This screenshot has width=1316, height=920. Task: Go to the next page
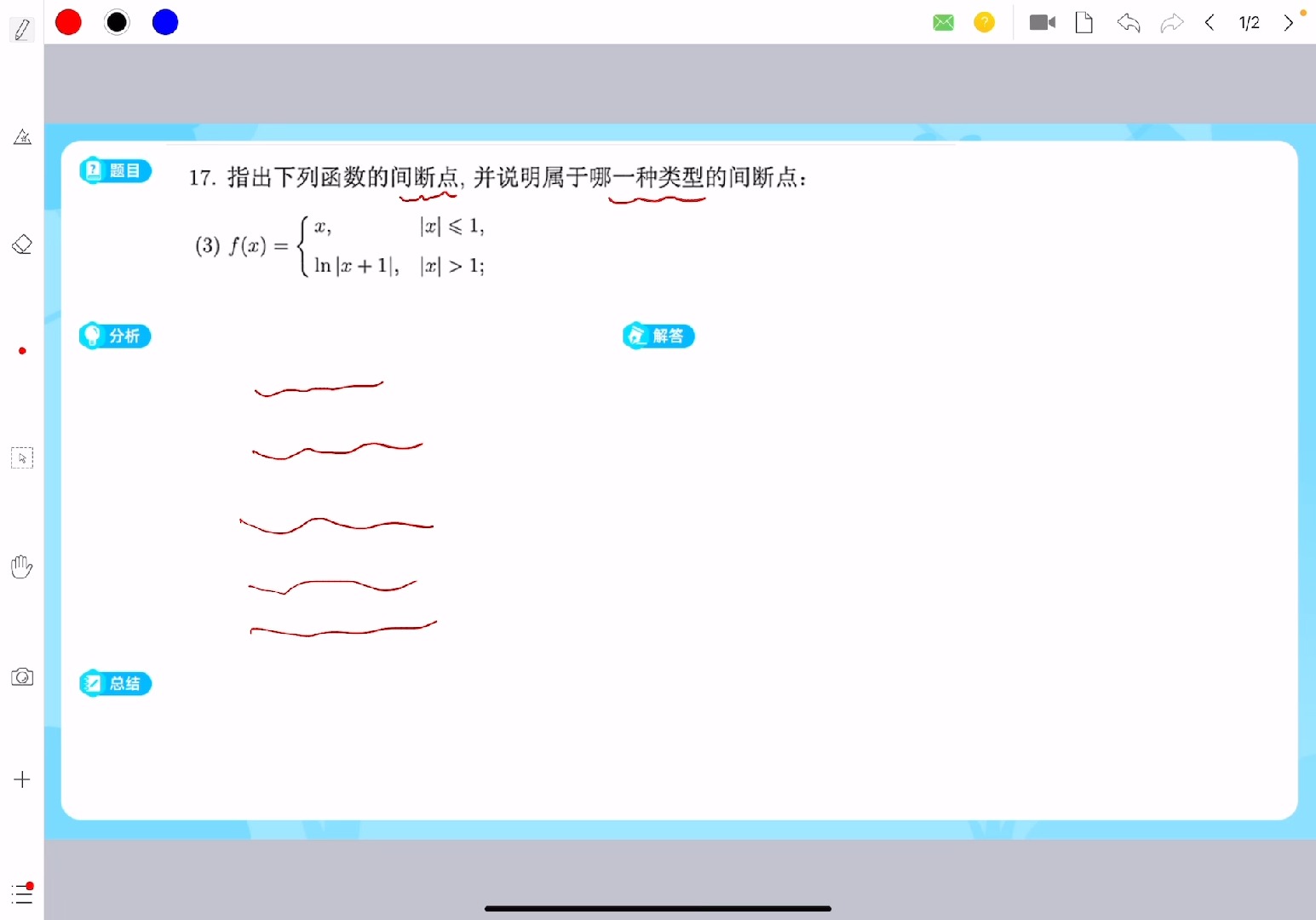1288,22
